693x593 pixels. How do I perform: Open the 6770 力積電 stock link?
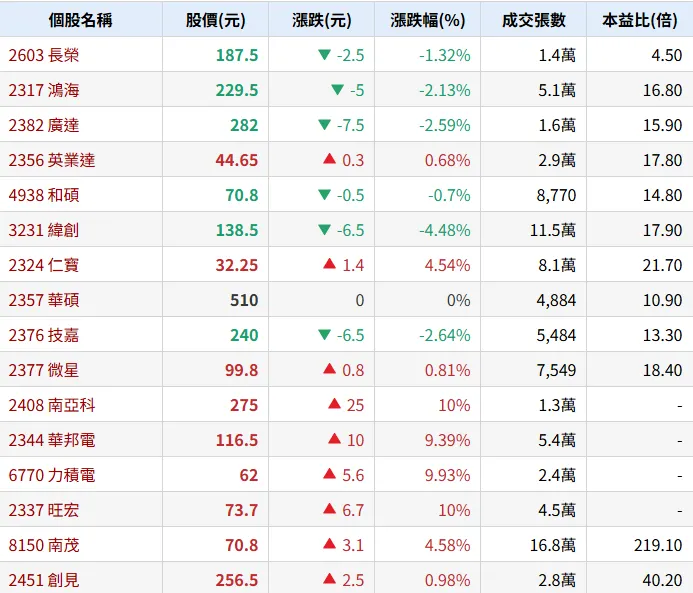(52, 475)
